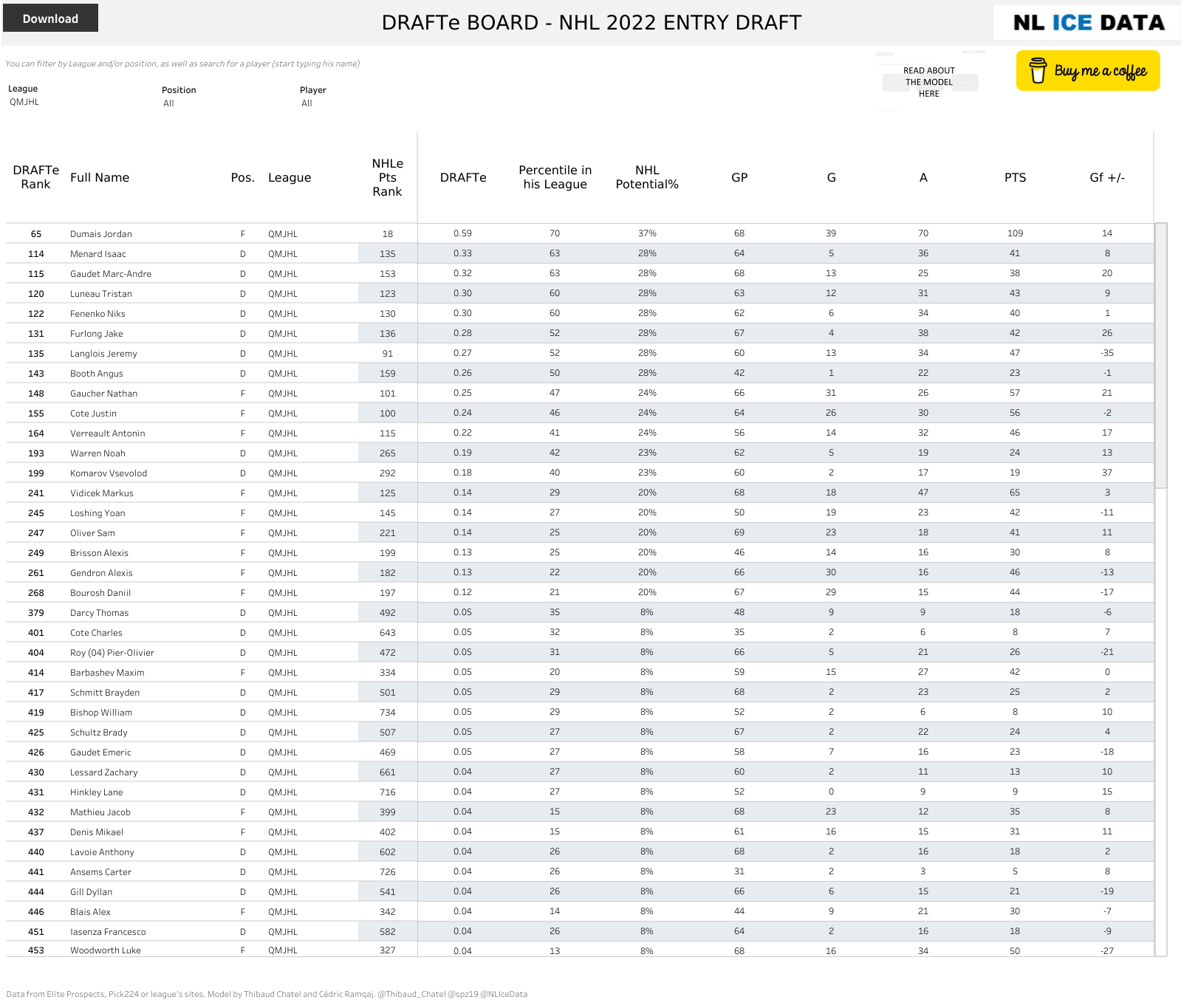Viewport: 1181px width, 1008px height.
Task: Select player name Roy (04) Pier-Olivier
Action: coord(112,653)
